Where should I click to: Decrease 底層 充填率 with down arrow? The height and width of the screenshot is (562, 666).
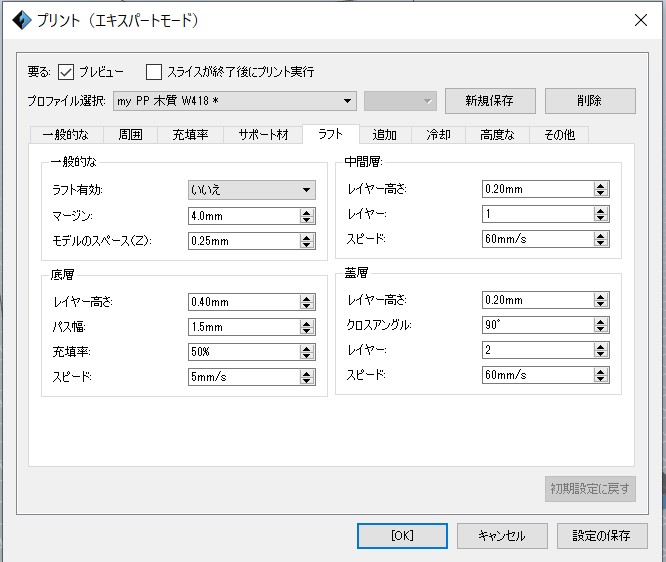coord(306,356)
